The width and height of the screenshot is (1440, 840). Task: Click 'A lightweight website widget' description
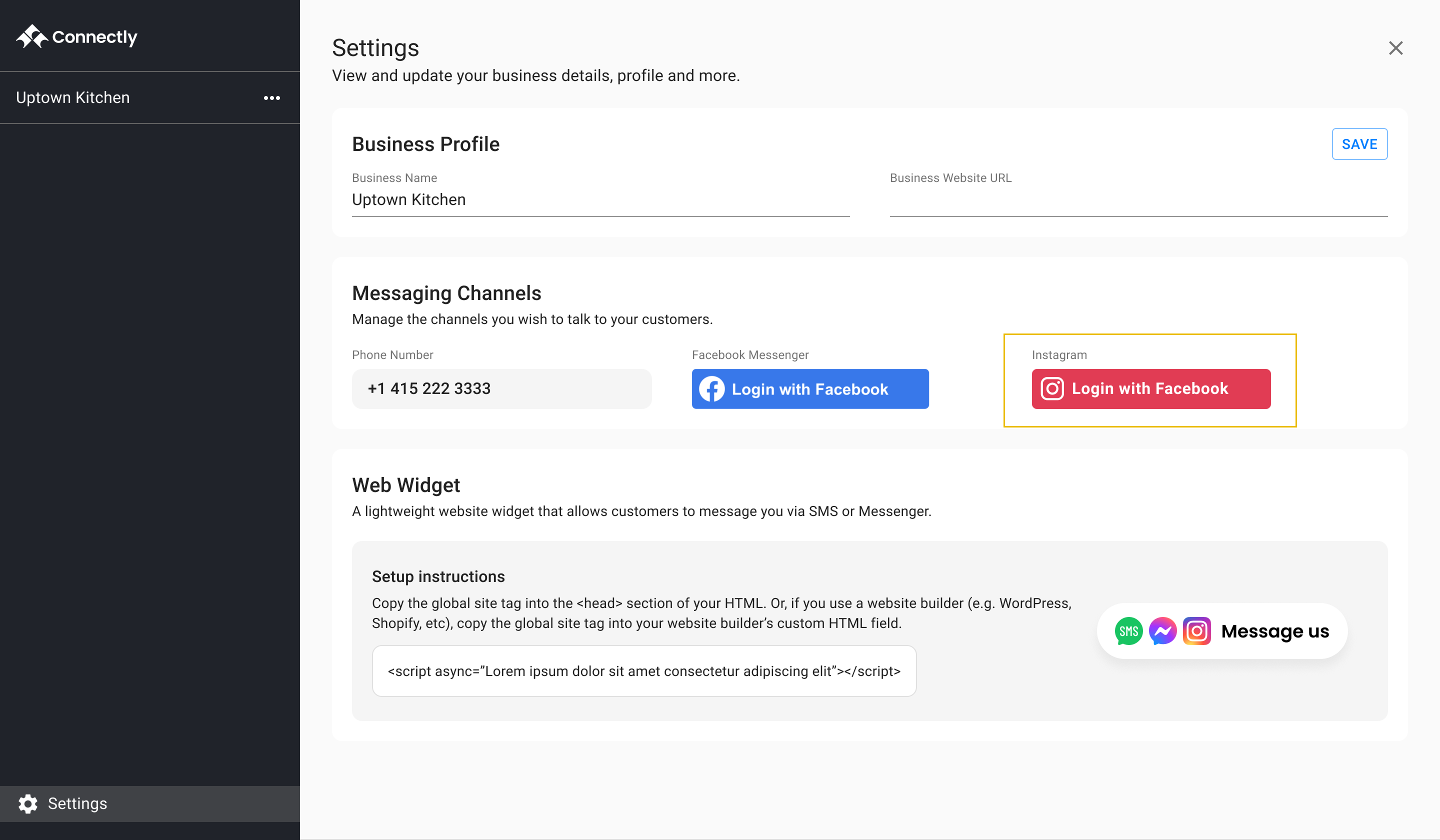[x=641, y=511]
